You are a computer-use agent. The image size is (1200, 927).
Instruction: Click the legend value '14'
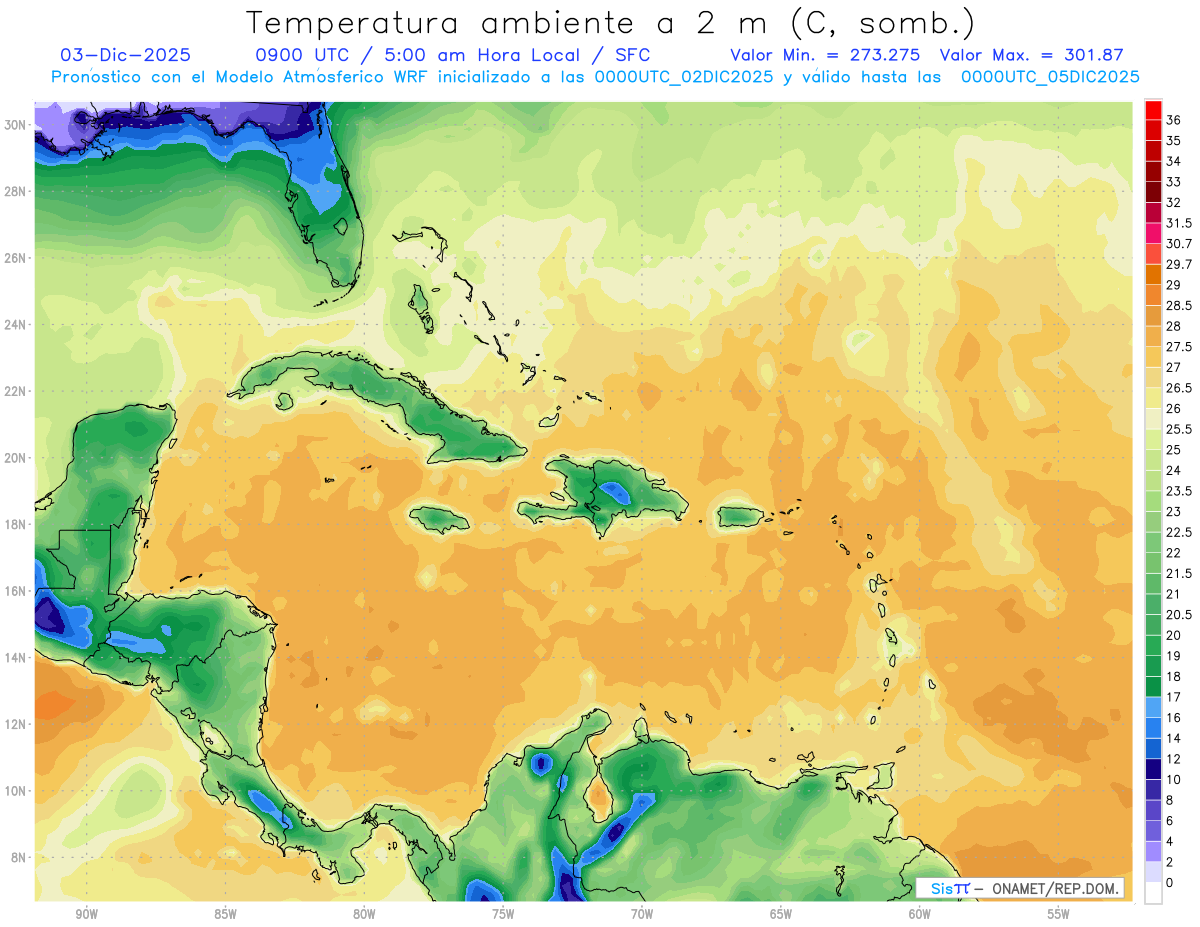[x=1174, y=738]
